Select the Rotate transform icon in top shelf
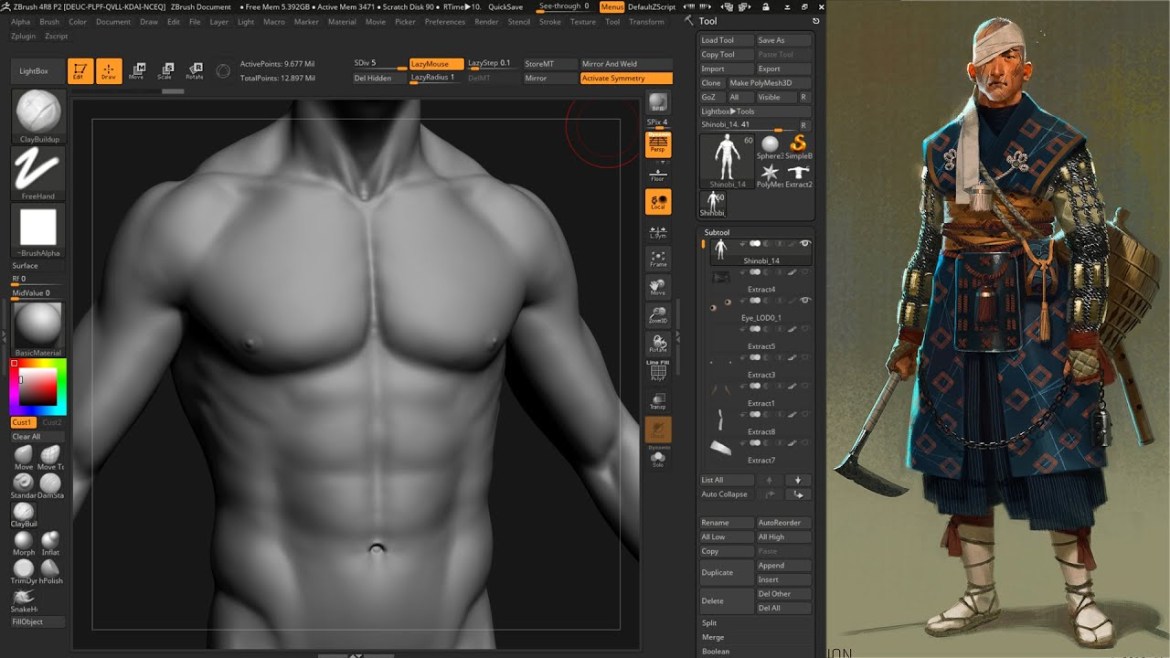 pyautogui.click(x=194, y=71)
